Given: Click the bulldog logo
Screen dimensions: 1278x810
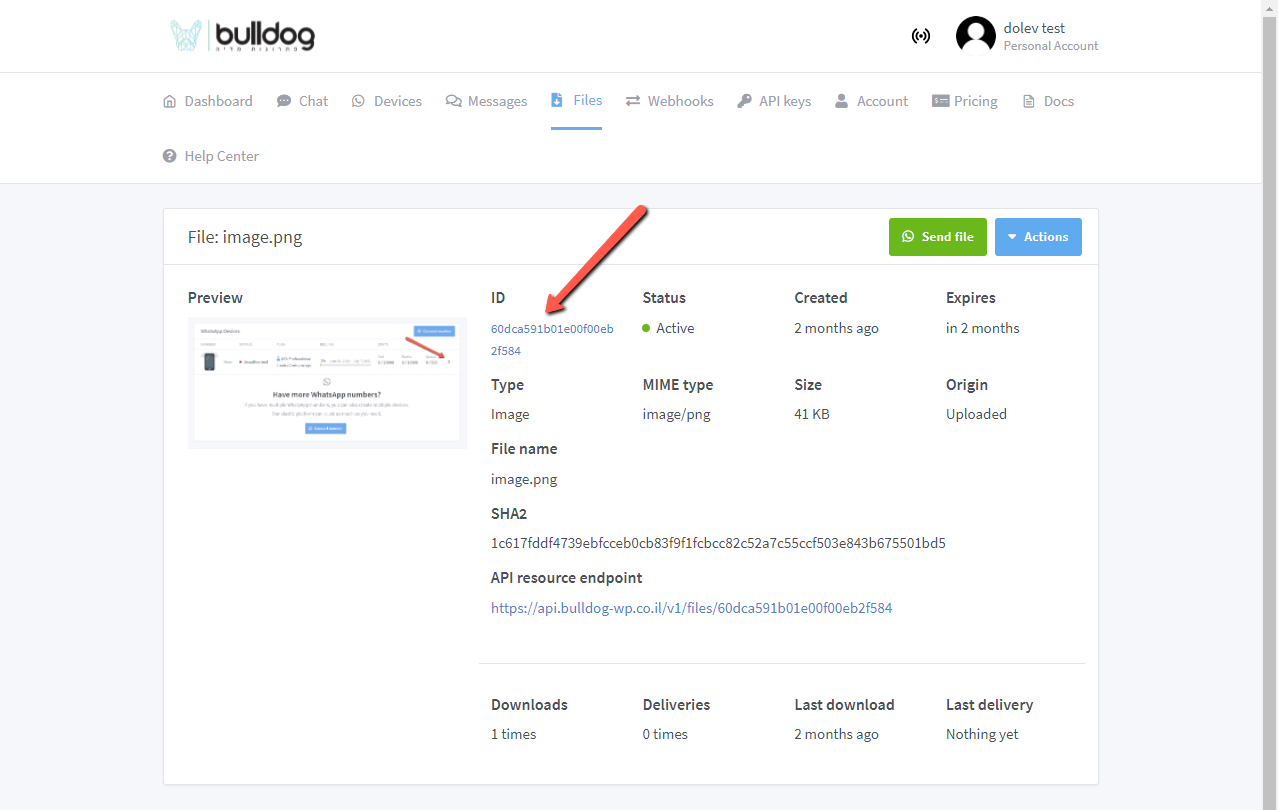Looking at the screenshot, I should (243, 36).
